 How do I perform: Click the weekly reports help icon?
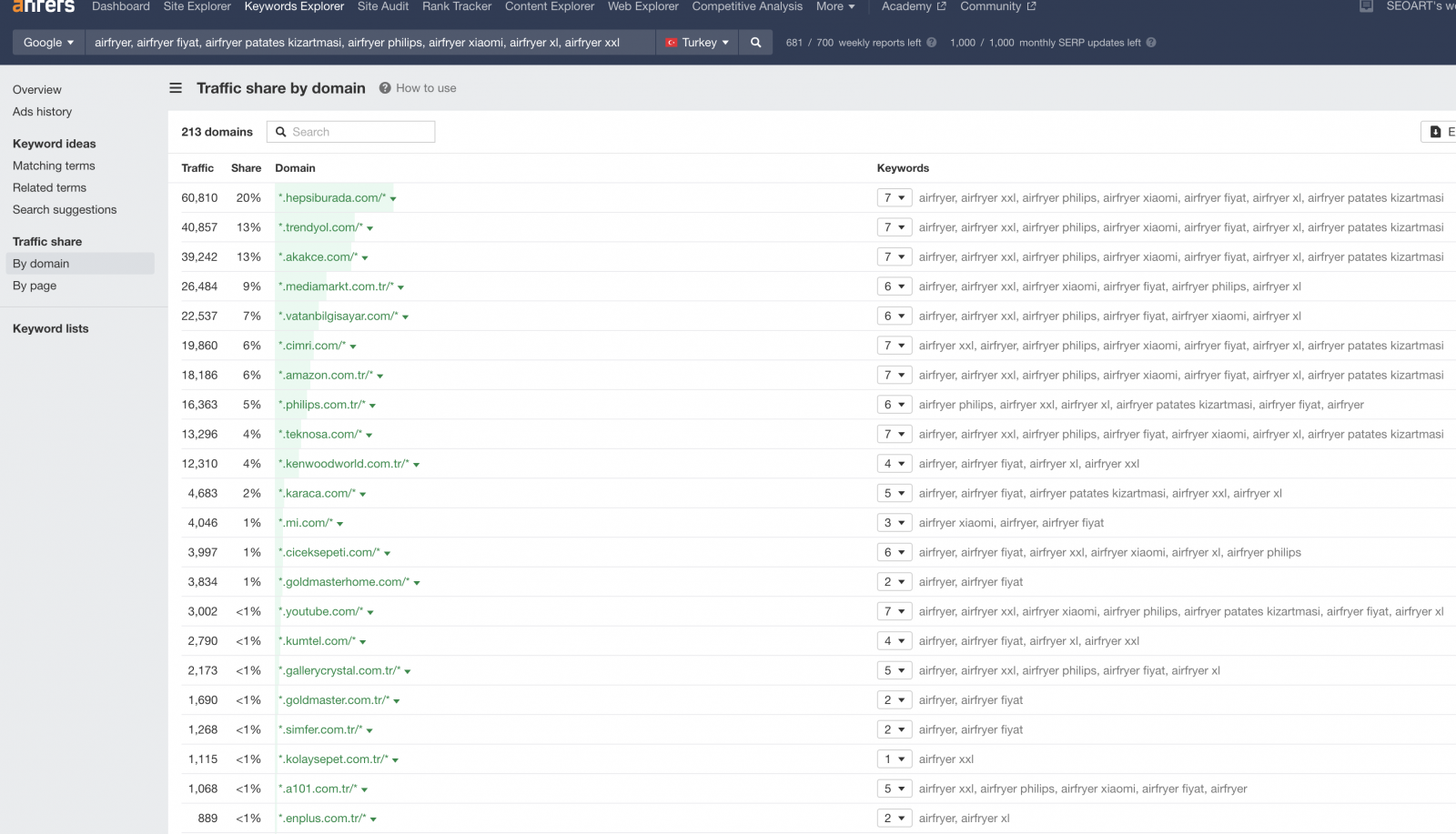[931, 43]
